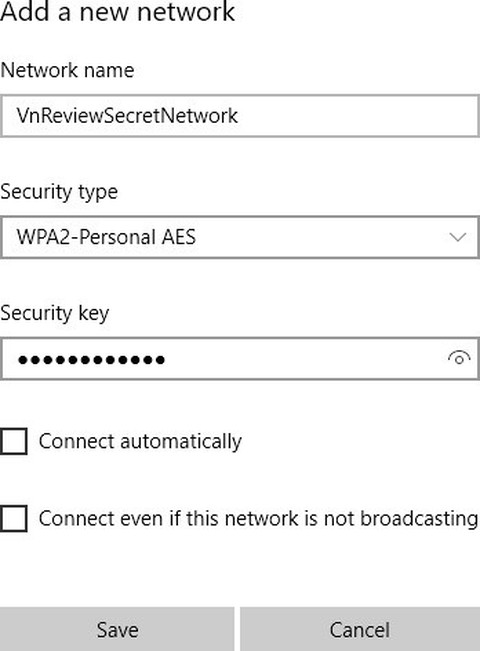
Task: Open the WPA2-Personal AES combo box
Action: 240,237
